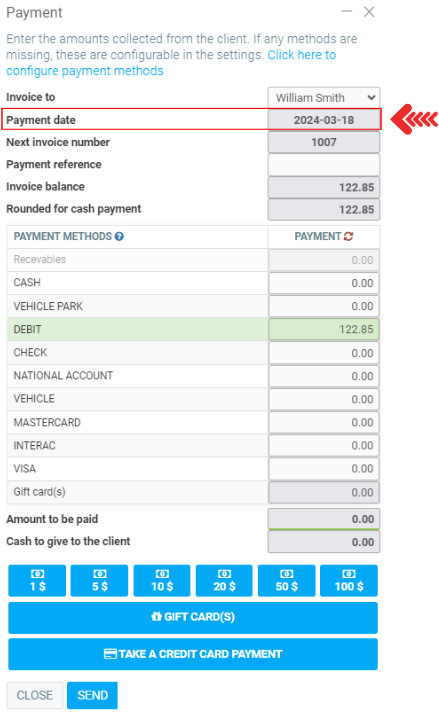Click the payment methods help icon
This screenshot has height=712, width=439.
click(119, 237)
